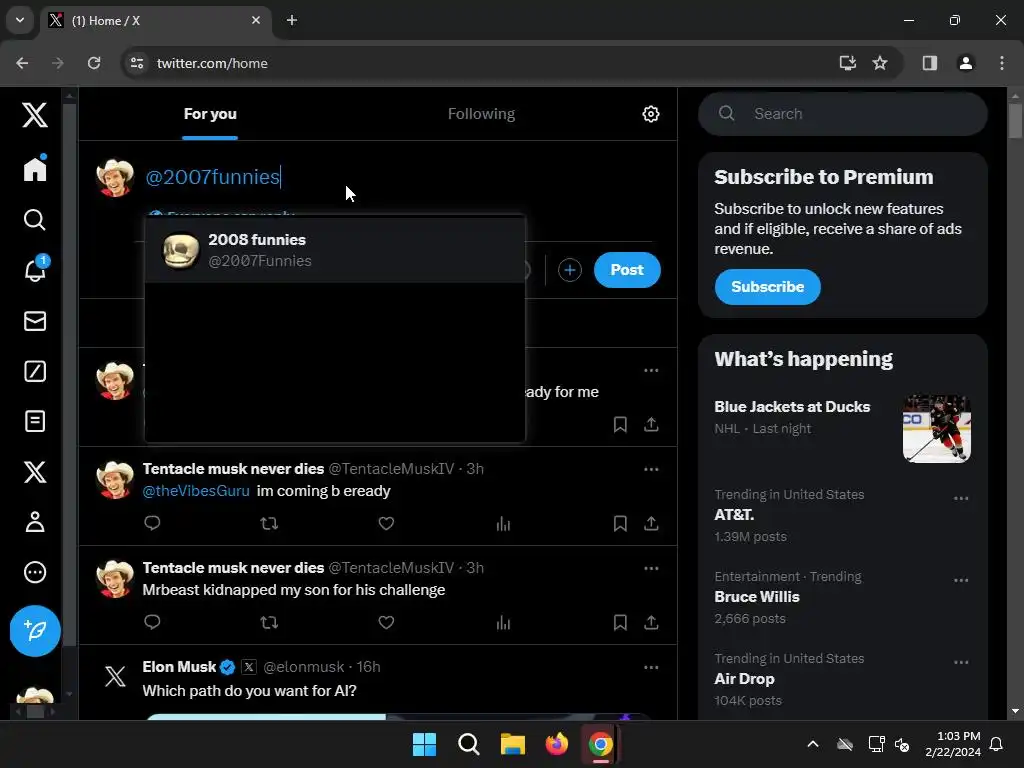Open Elon Musk's profile name link
The height and width of the screenshot is (768, 1024).
(x=179, y=667)
